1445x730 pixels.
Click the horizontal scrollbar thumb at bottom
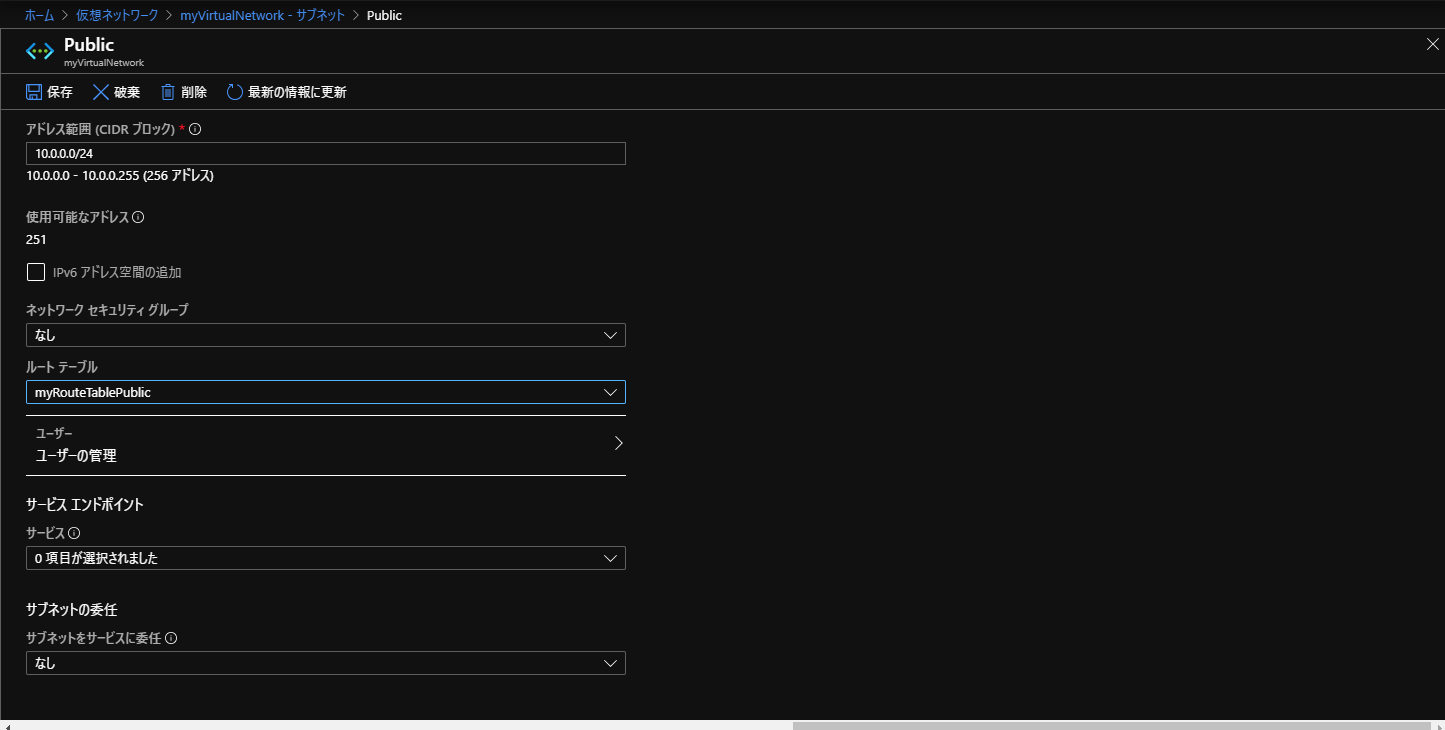[x=1112, y=726]
